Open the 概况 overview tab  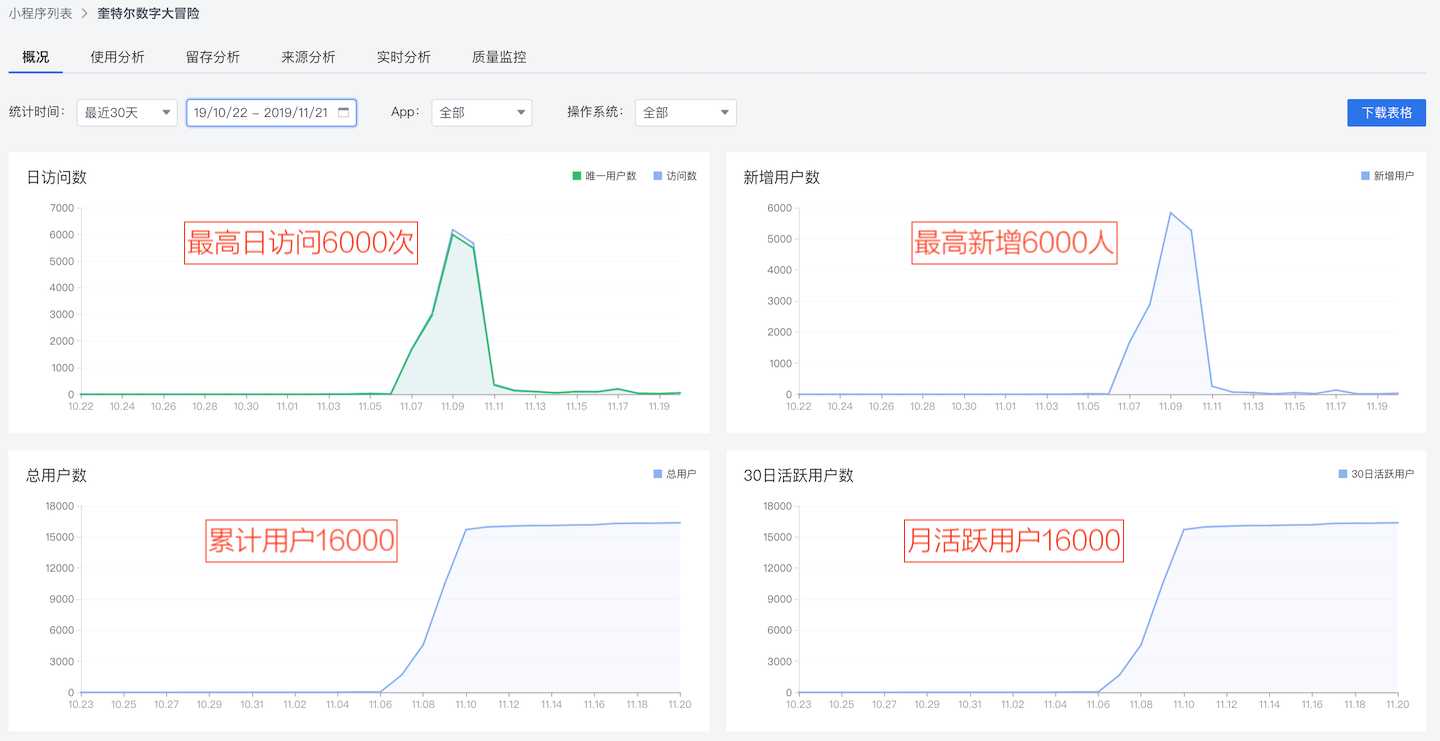pos(35,57)
